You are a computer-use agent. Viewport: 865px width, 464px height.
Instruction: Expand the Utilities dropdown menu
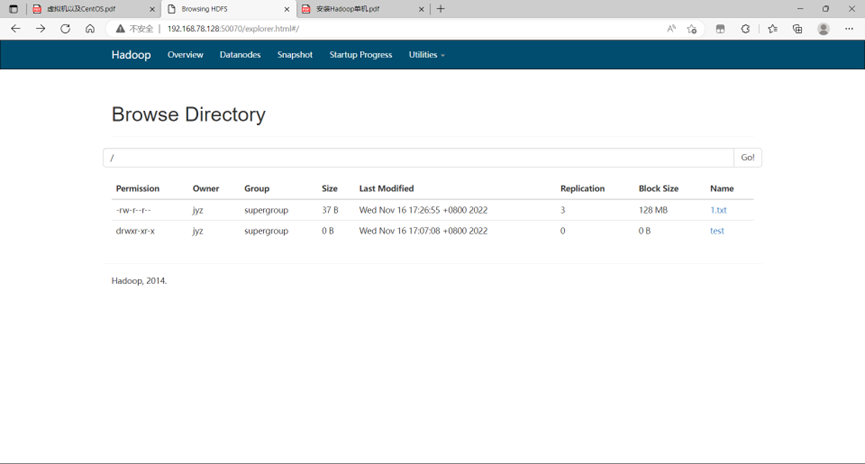tap(426, 55)
